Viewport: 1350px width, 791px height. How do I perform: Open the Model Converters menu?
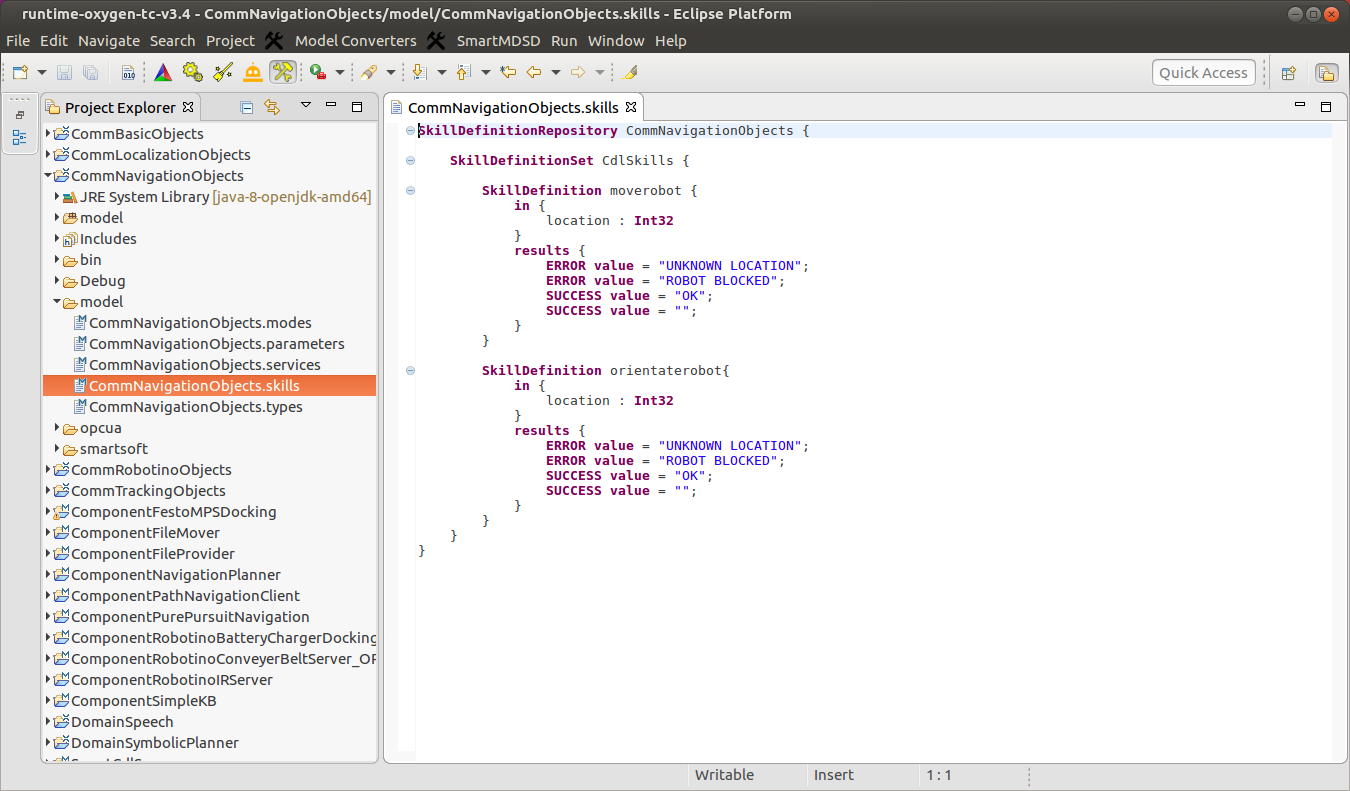point(355,41)
